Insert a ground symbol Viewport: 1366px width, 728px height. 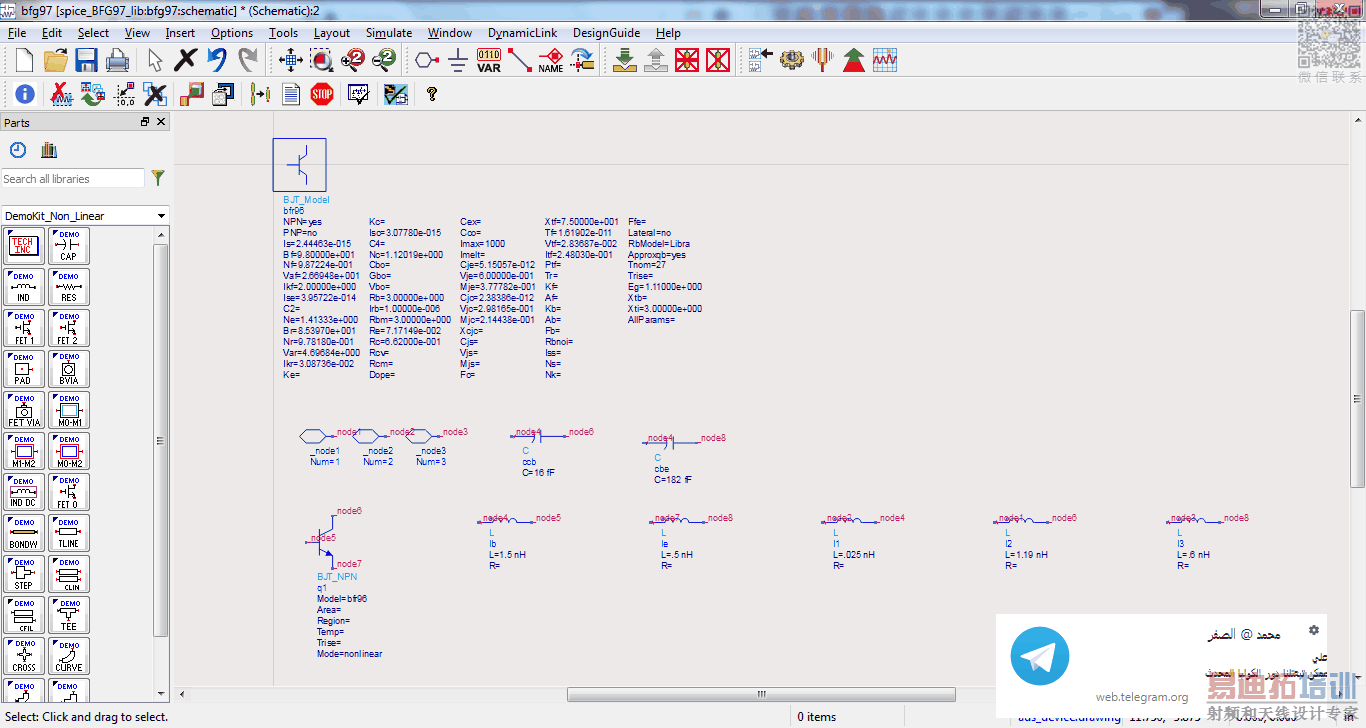point(458,60)
